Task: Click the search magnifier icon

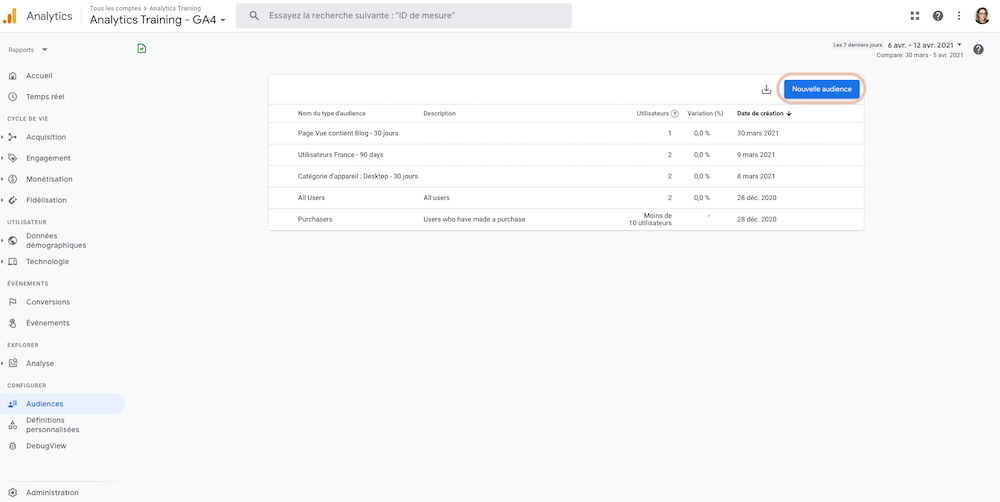Action: (254, 16)
